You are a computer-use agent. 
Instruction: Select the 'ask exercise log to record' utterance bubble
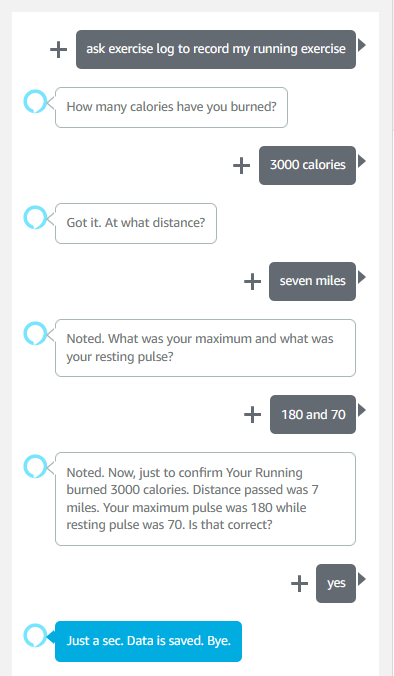click(216, 49)
